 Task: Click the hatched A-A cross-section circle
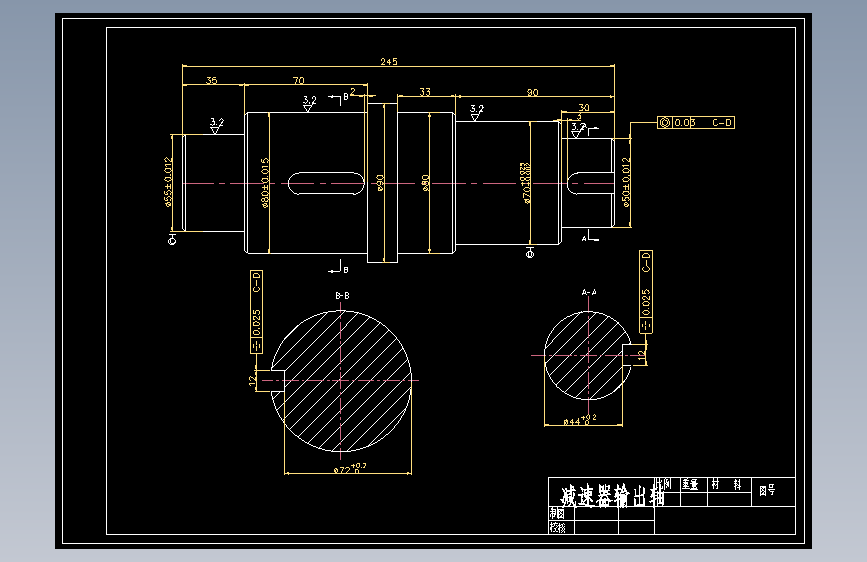tap(587, 355)
